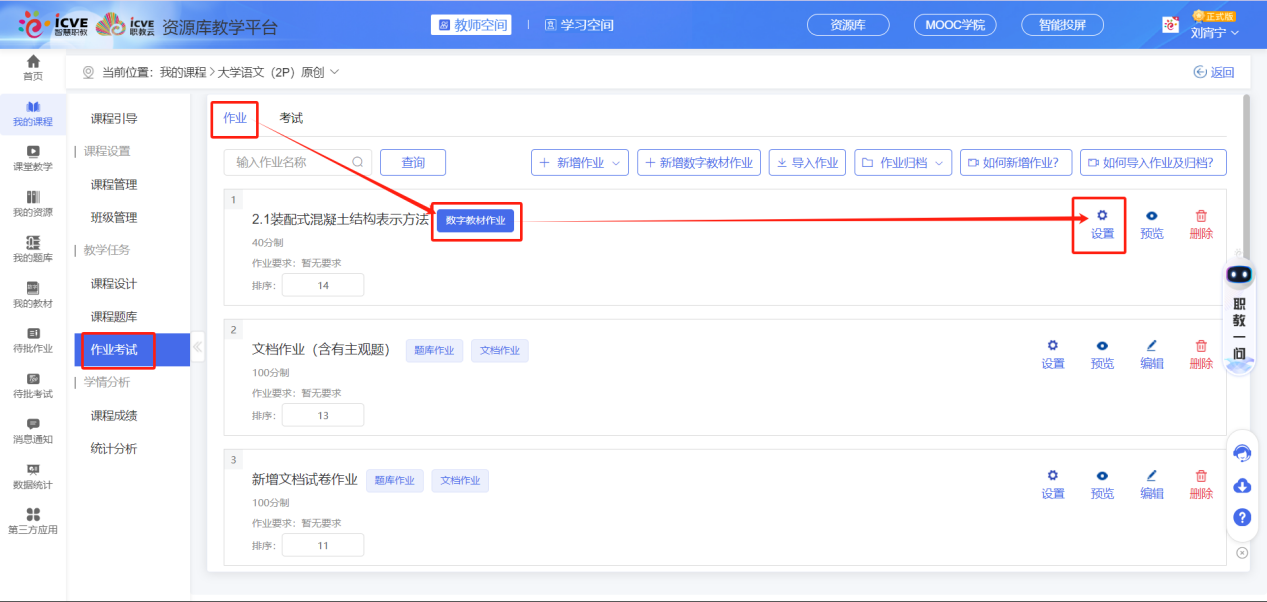Collapse the left course menu panel
The image size is (1267, 602).
197,347
